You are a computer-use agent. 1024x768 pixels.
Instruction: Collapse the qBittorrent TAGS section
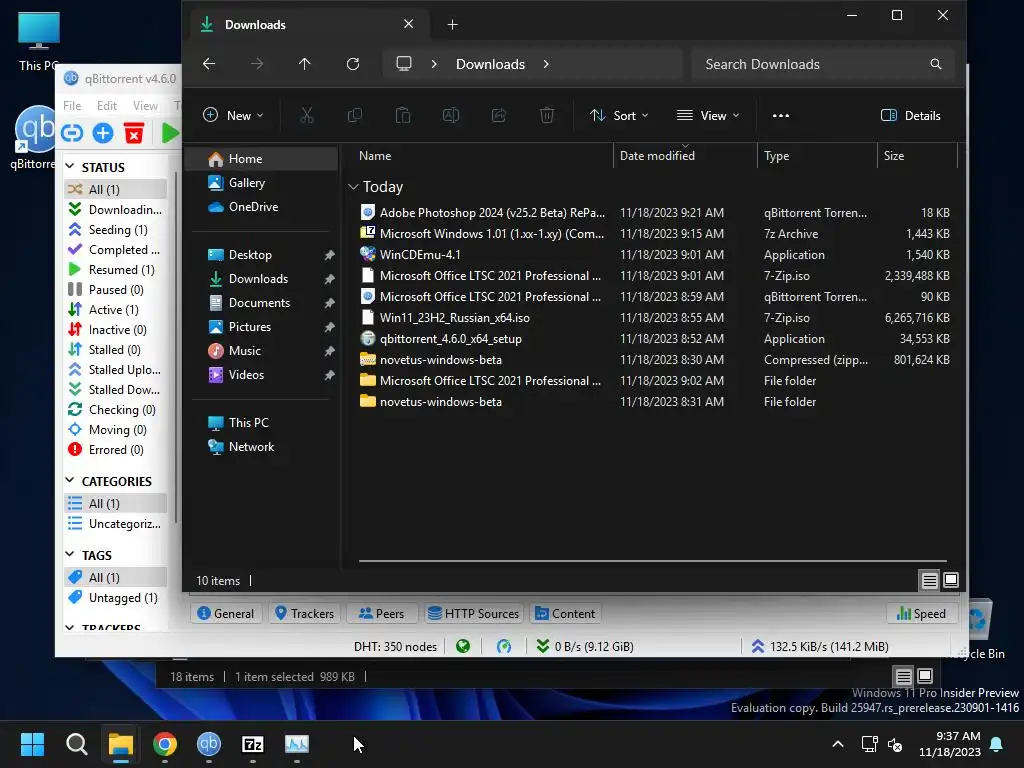point(70,554)
